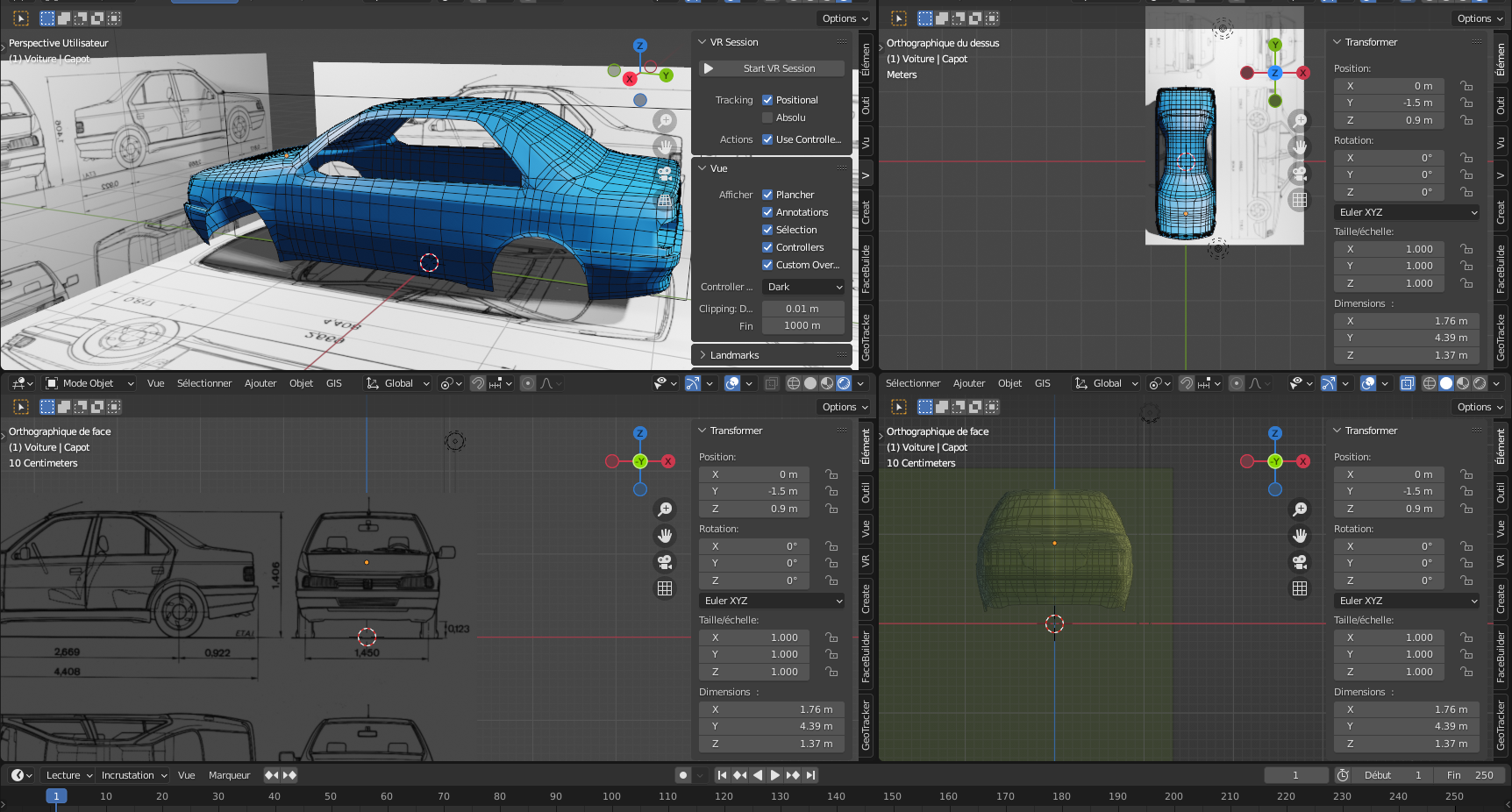The width and height of the screenshot is (1512, 812).
Task: Click the pan hand icon in bottom-right viewport
Action: (1300, 535)
